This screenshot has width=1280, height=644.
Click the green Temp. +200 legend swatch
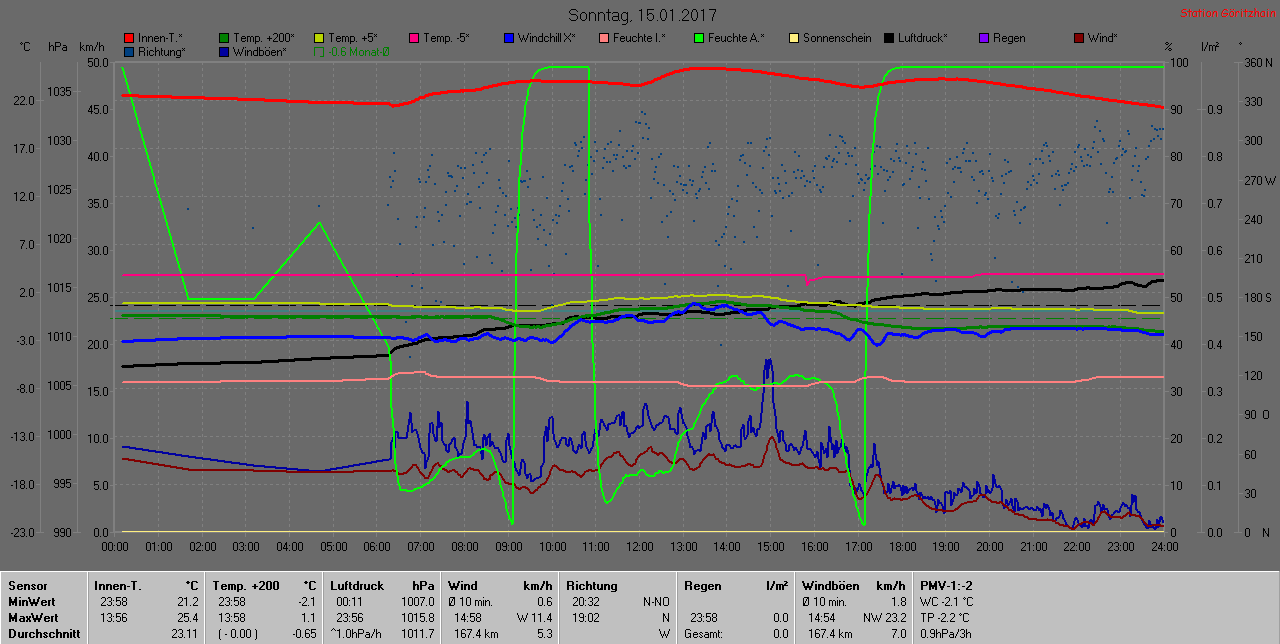(x=224, y=38)
